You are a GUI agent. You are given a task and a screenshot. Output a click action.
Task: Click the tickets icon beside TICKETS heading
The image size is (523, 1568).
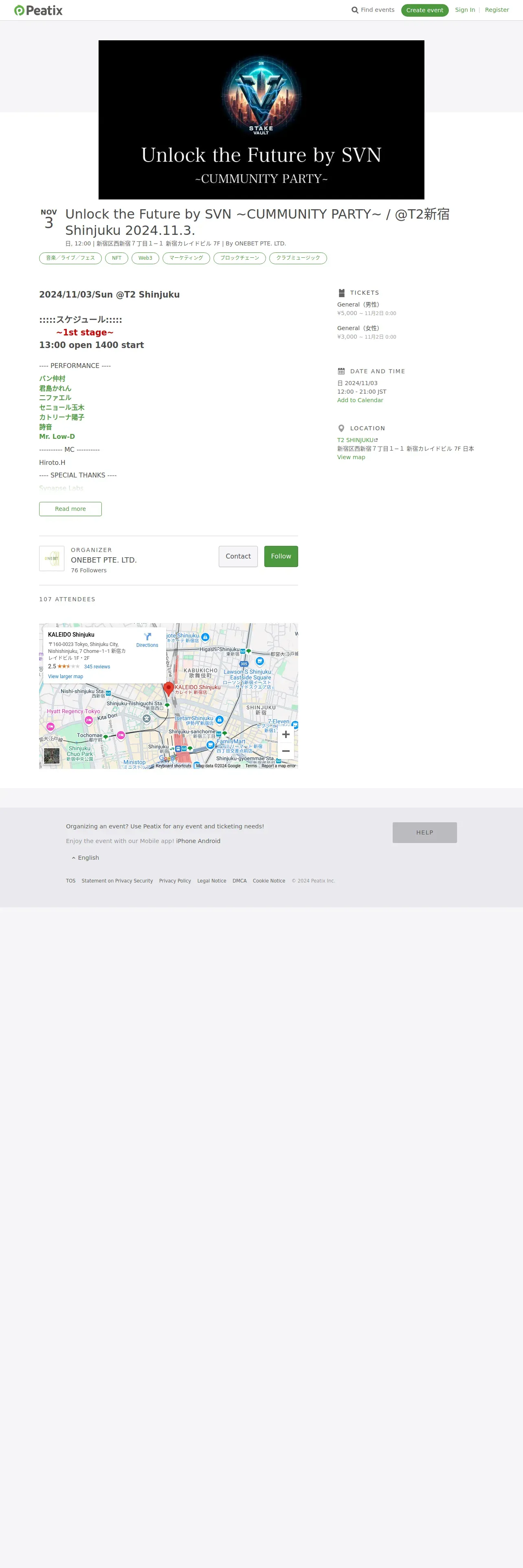[x=342, y=293]
